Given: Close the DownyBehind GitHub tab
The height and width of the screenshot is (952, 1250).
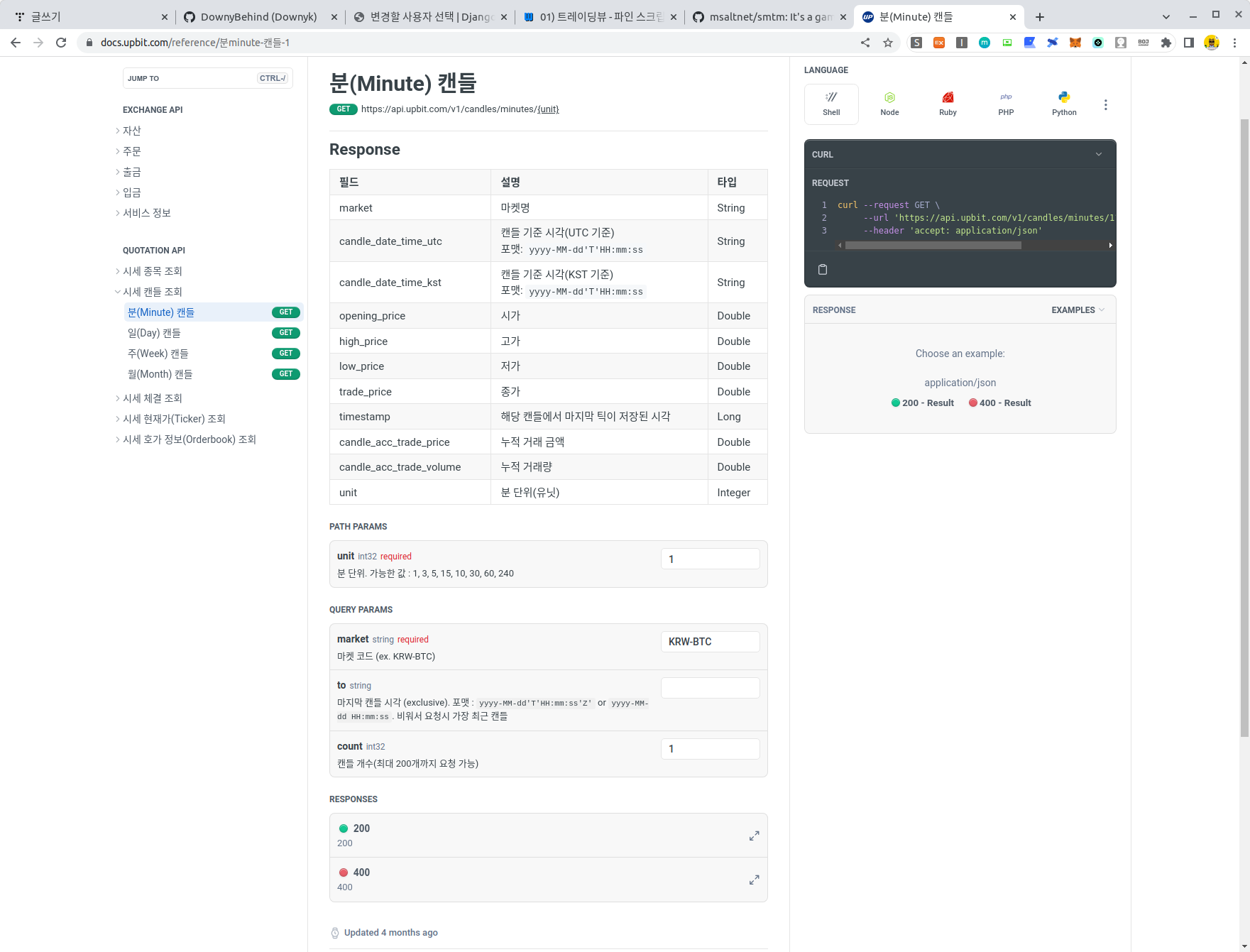Looking at the screenshot, I should pos(334,17).
